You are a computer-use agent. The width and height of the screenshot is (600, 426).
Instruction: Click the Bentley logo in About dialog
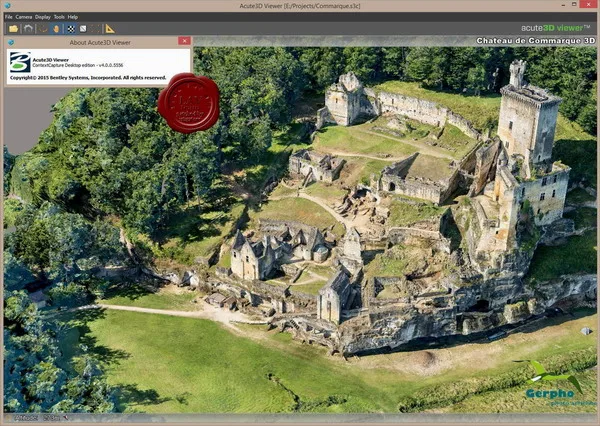[20, 62]
